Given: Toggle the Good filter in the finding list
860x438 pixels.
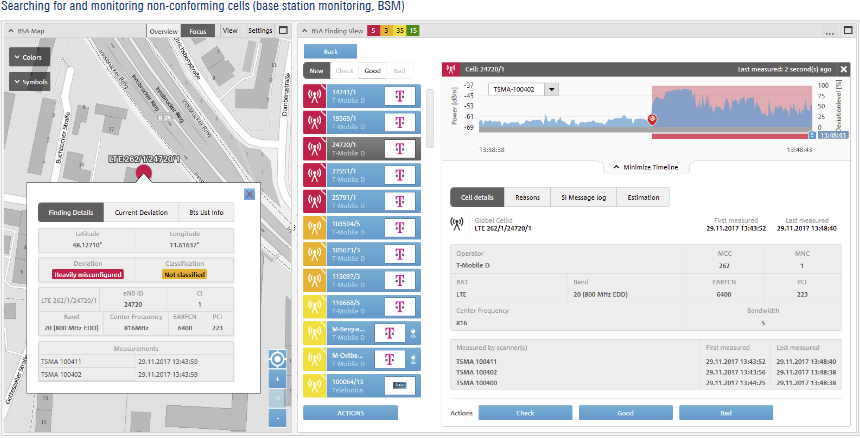Looking at the screenshot, I should point(372,71).
